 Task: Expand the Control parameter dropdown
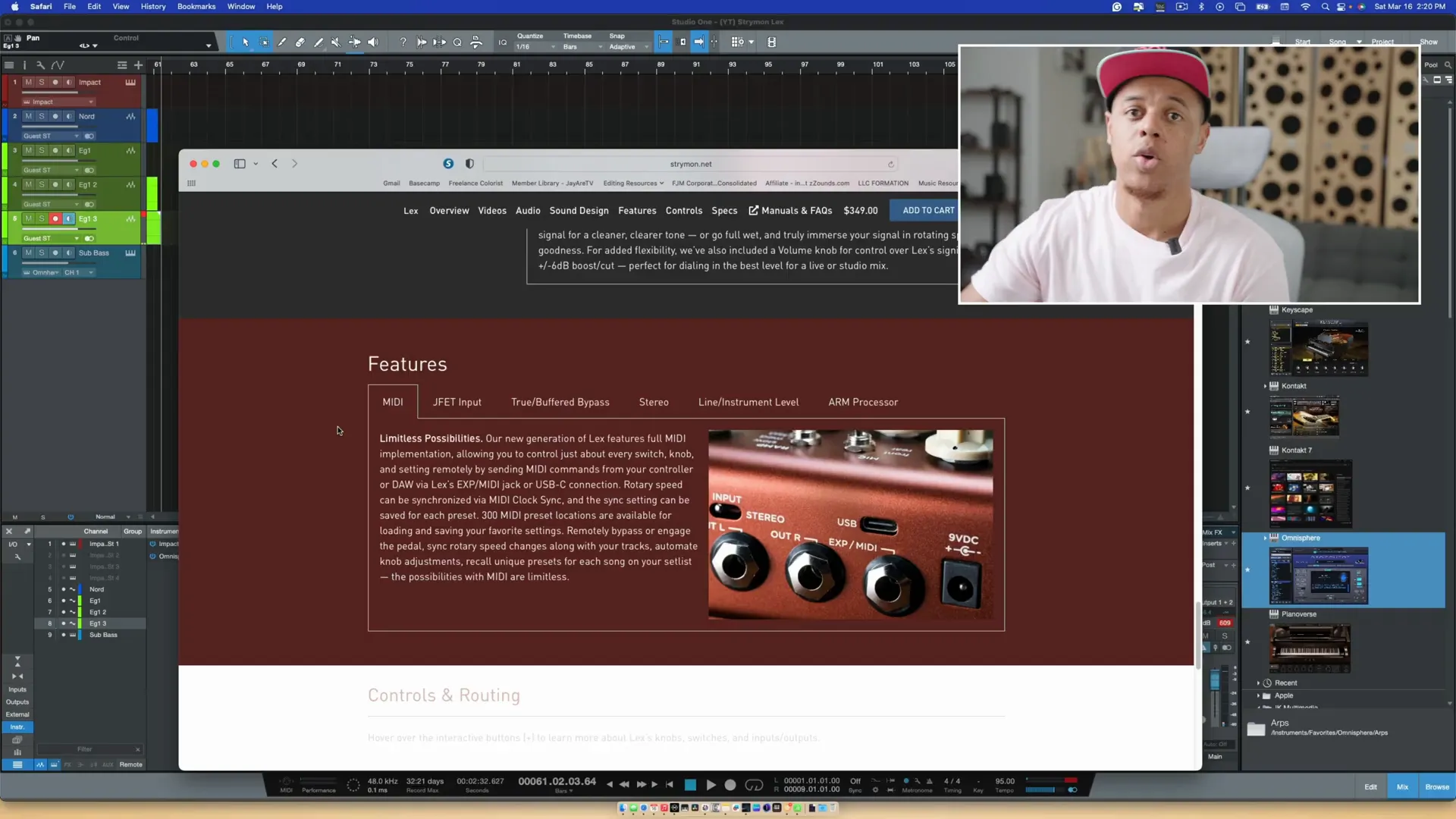click(209, 45)
